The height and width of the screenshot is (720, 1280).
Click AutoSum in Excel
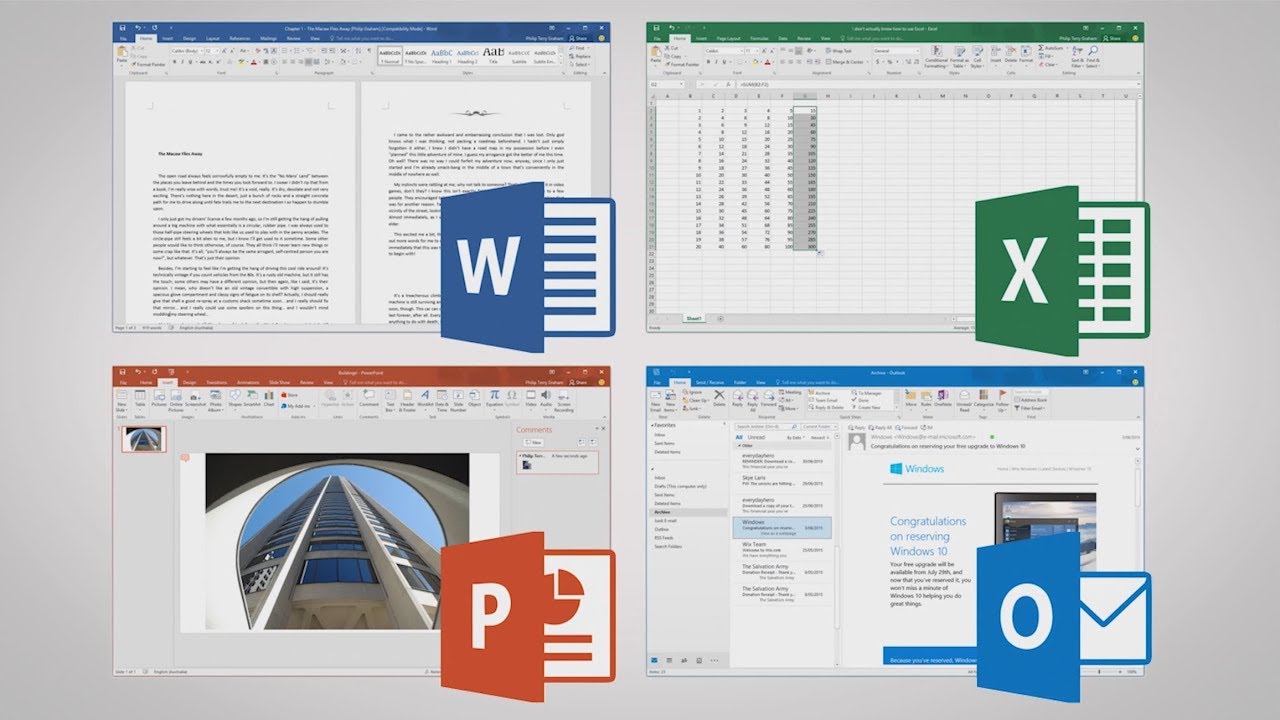coord(1052,48)
